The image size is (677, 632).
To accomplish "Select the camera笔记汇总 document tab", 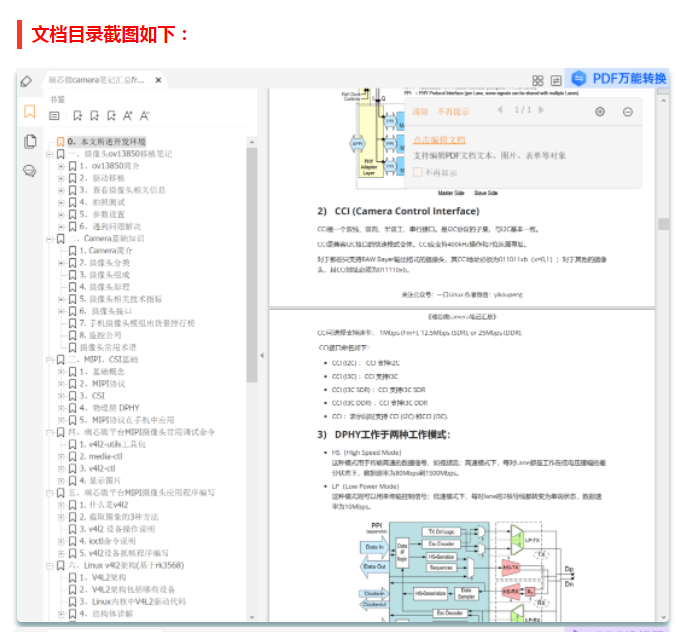I will point(104,80).
